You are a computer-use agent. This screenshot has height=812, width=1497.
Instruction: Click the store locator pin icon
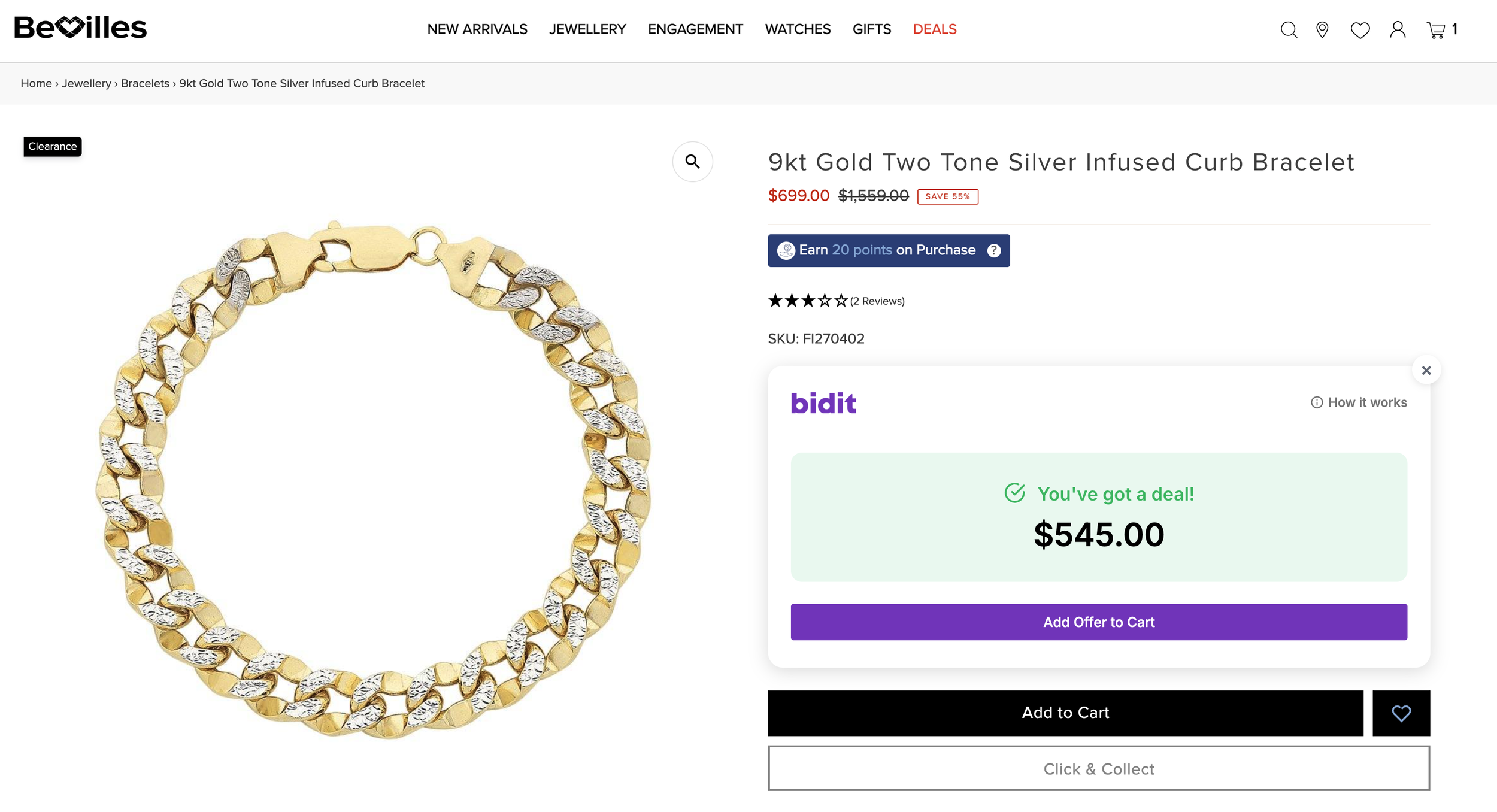coord(1322,29)
